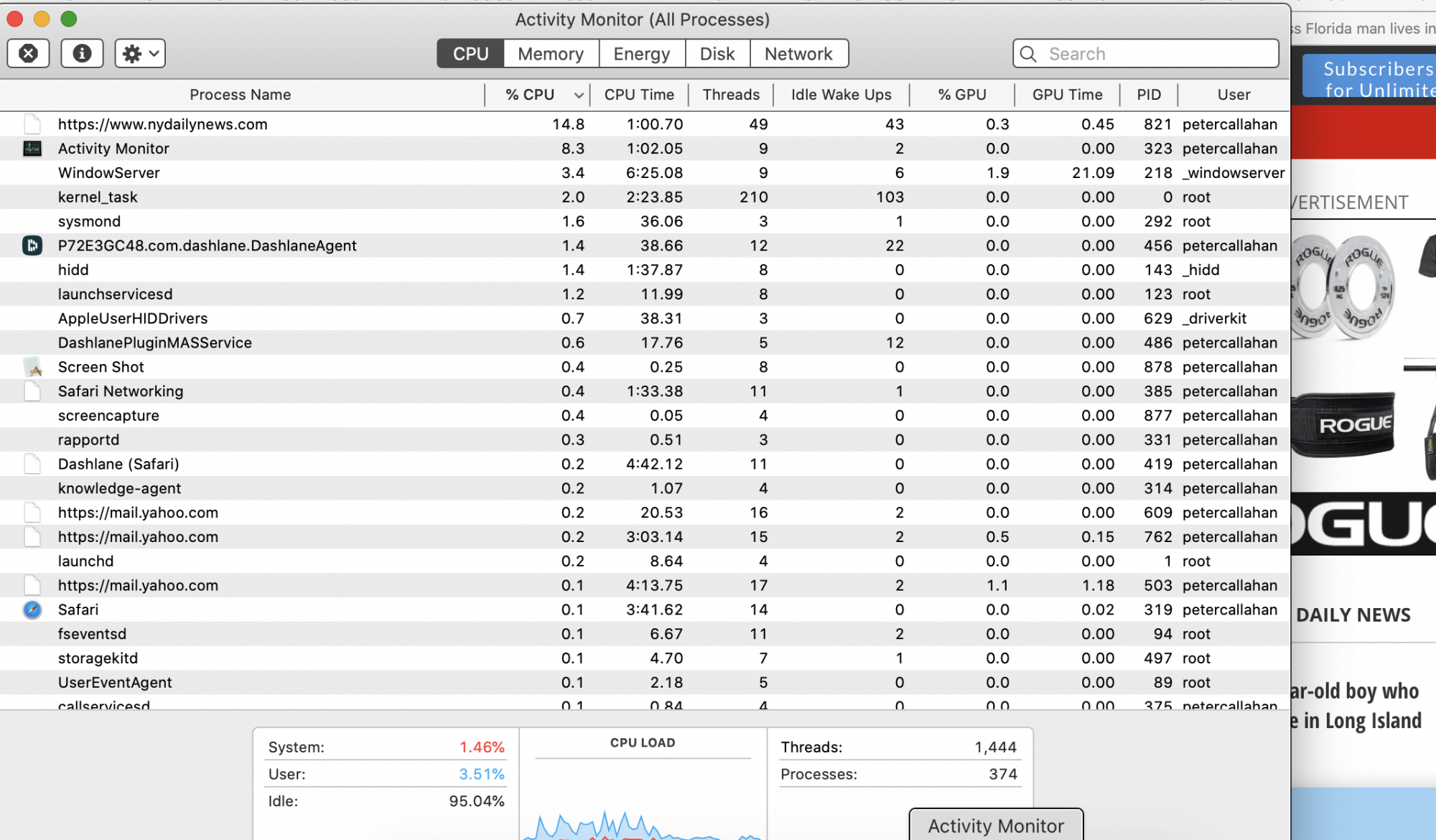Select mail.yahoo.com process with PID 503
This screenshot has height=840, width=1436.
[x=645, y=586]
